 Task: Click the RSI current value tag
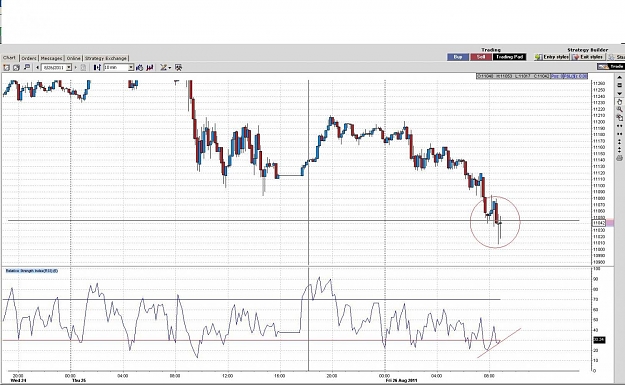[599, 340]
